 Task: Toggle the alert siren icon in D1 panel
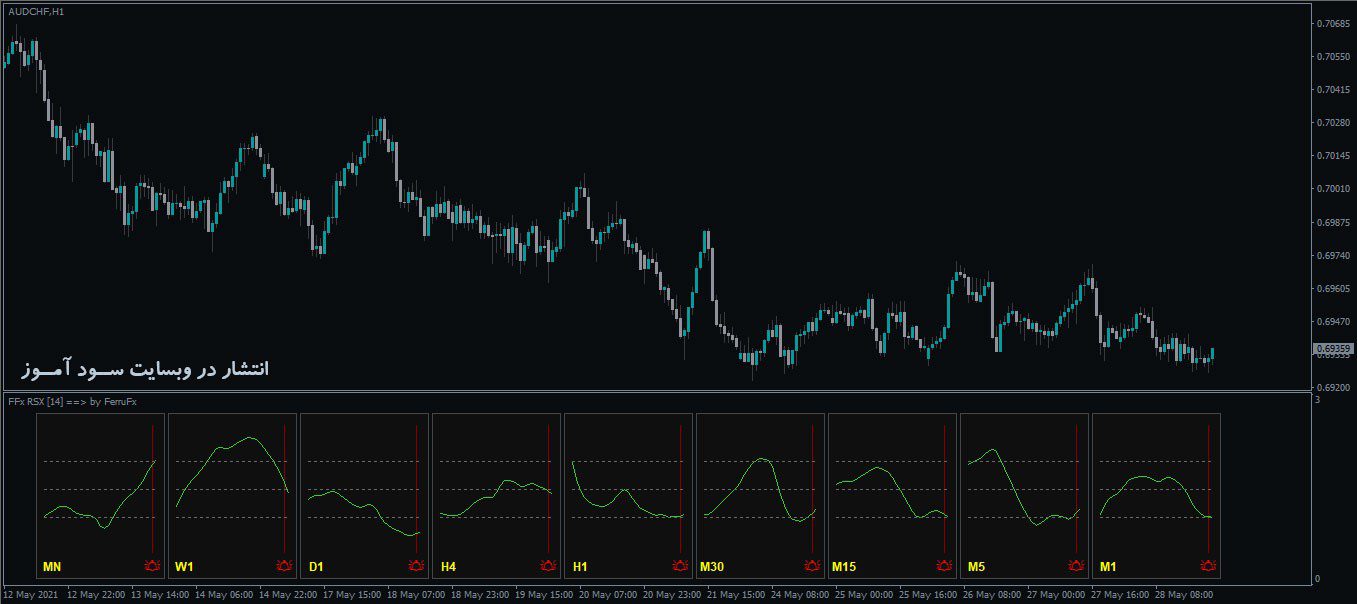click(x=417, y=567)
